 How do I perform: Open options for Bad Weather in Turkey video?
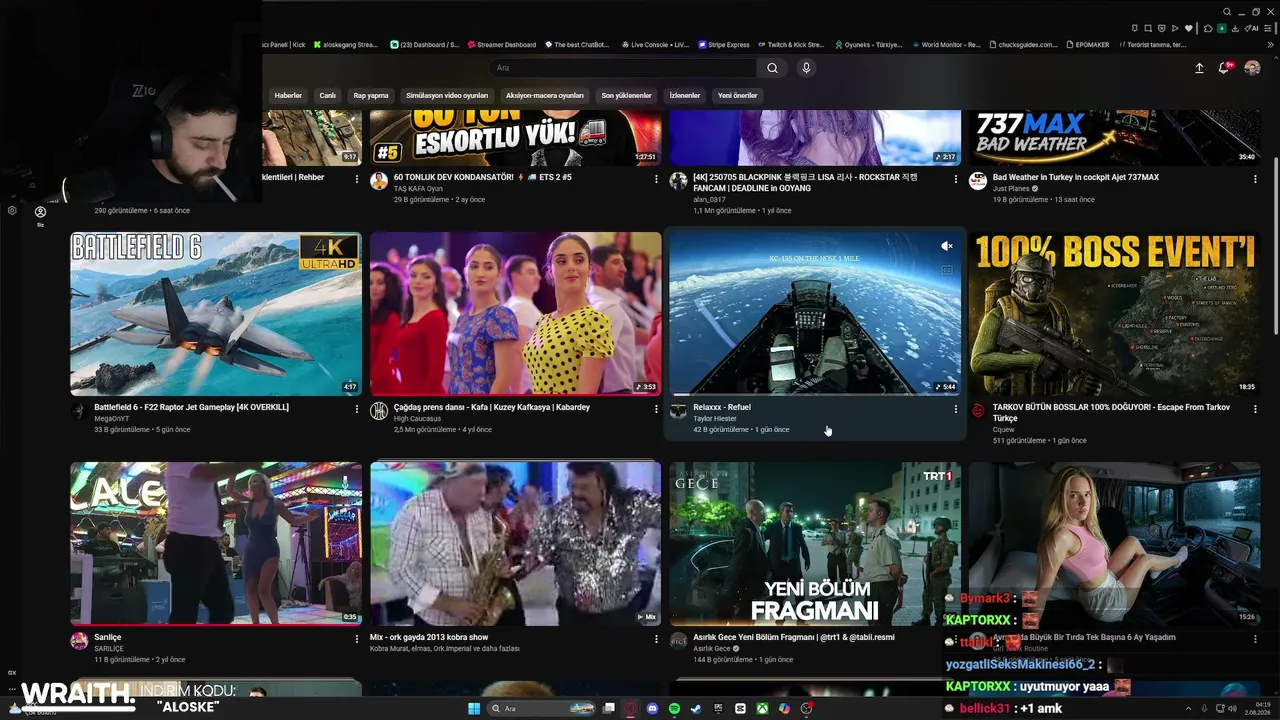[x=1255, y=178]
